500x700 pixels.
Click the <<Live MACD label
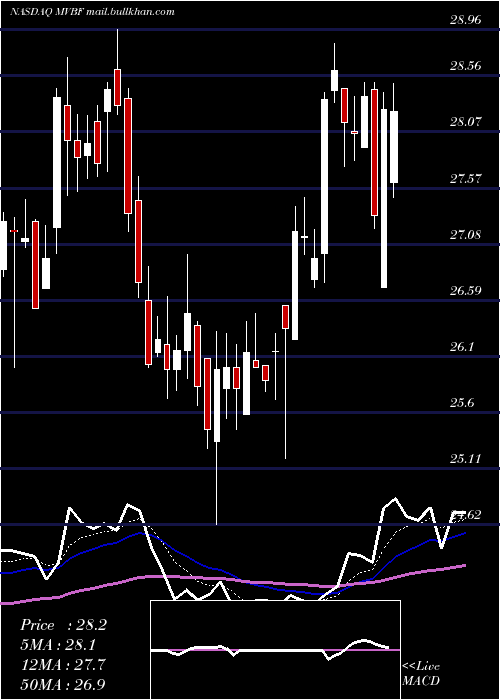tap(421, 673)
